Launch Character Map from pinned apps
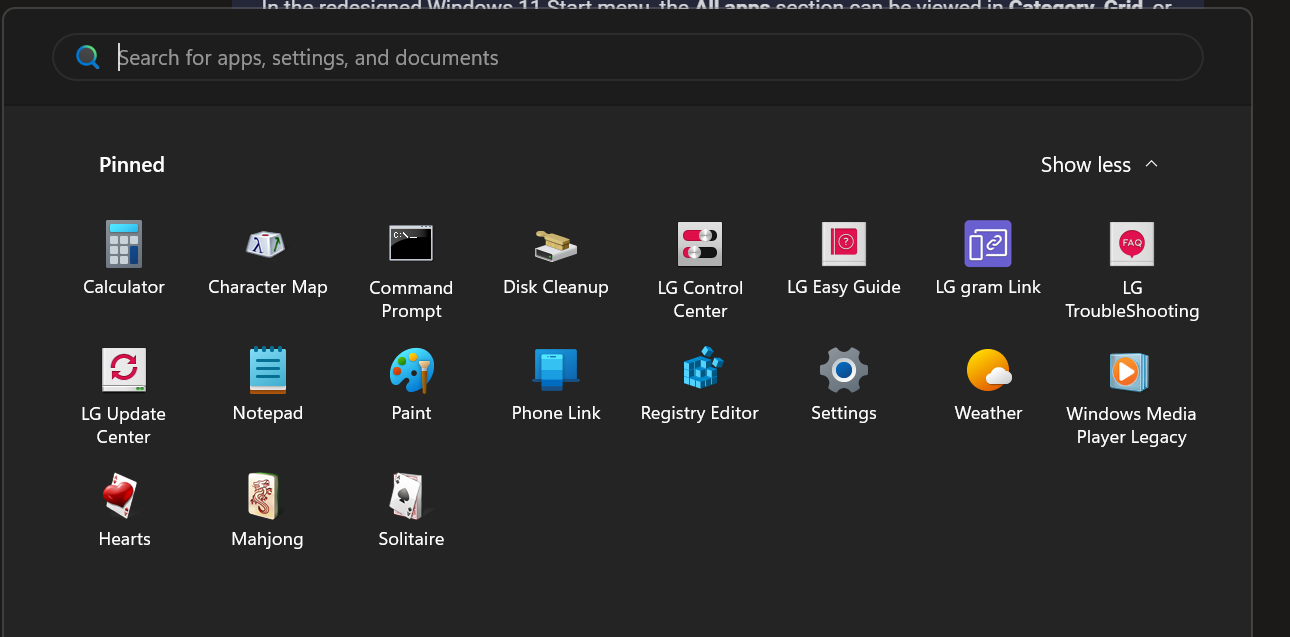Image resolution: width=1290 pixels, height=637 pixels. coord(267,243)
